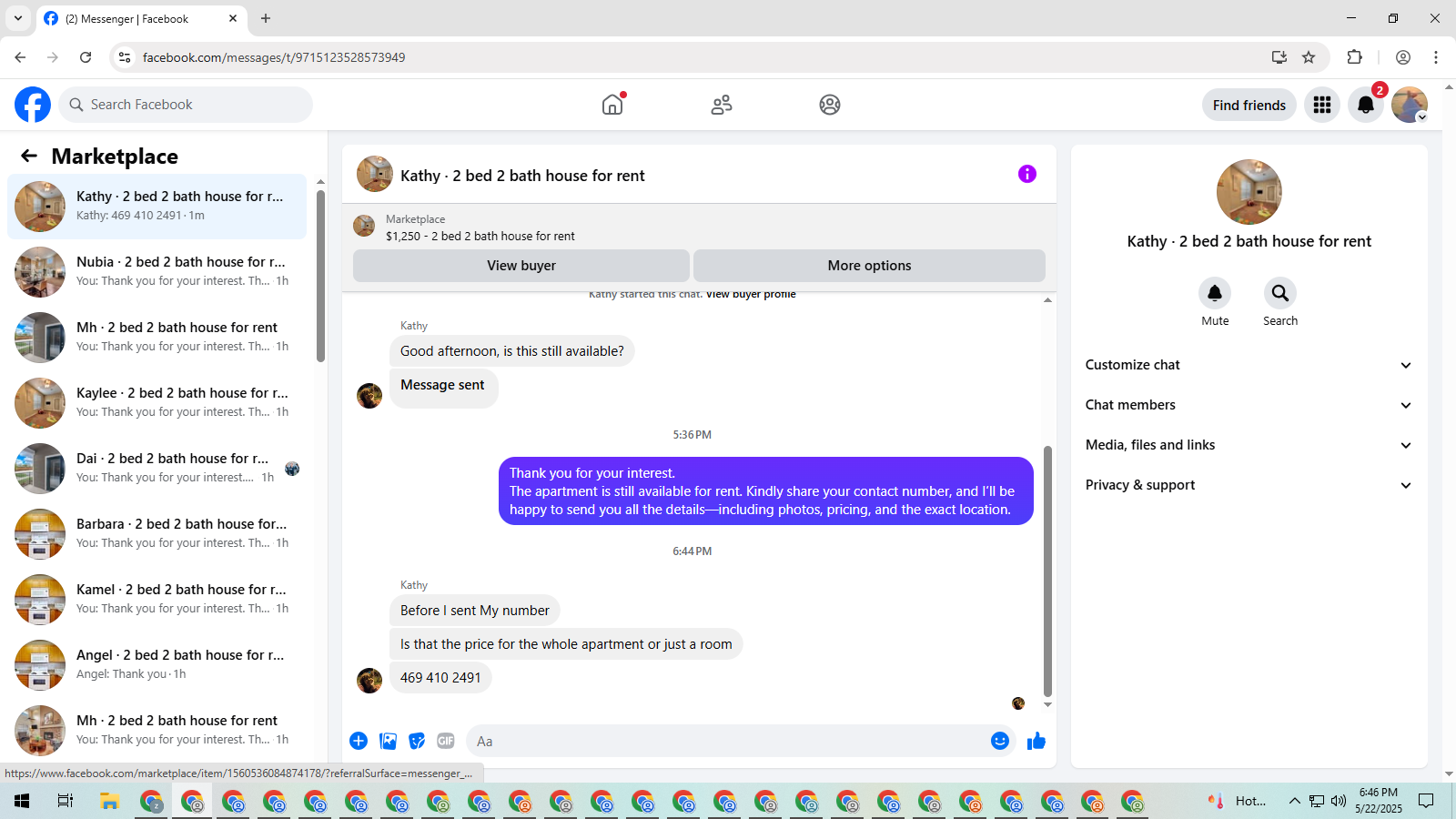Open File Explorer from taskbar
1456x819 pixels.
pyautogui.click(x=109, y=801)
